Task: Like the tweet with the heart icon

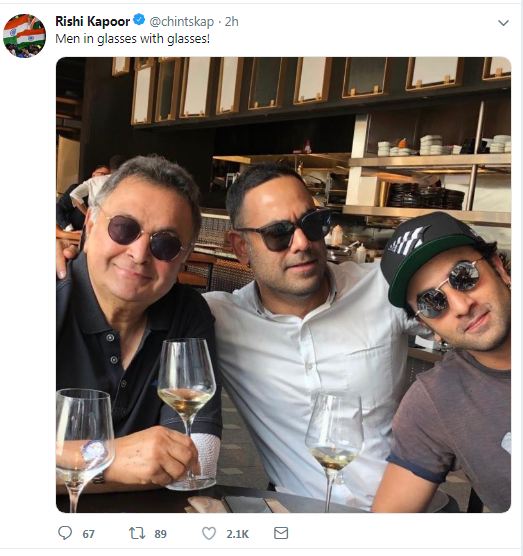Action: [209, 533]
